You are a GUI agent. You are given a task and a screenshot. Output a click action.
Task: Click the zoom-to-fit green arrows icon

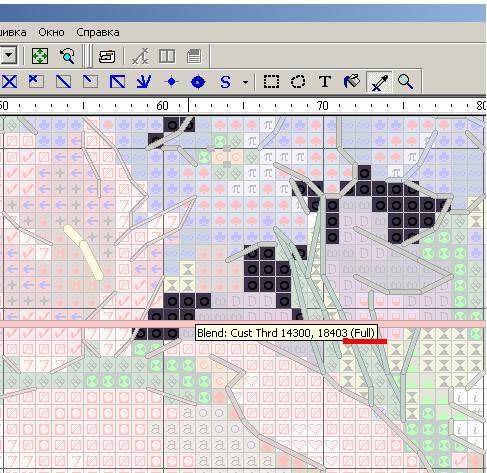tap(40, 56)
